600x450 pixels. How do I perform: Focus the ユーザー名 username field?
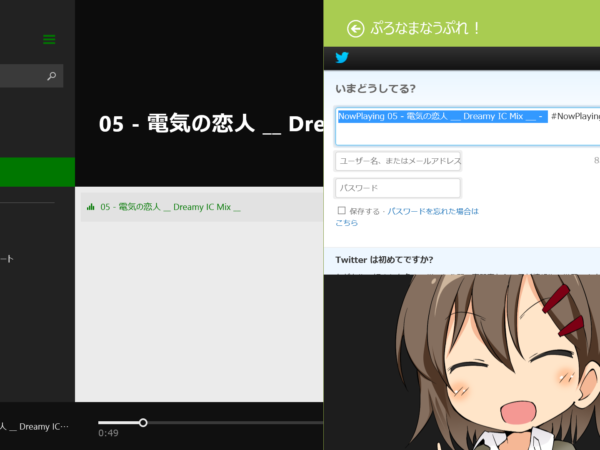[x=398, y=161]
